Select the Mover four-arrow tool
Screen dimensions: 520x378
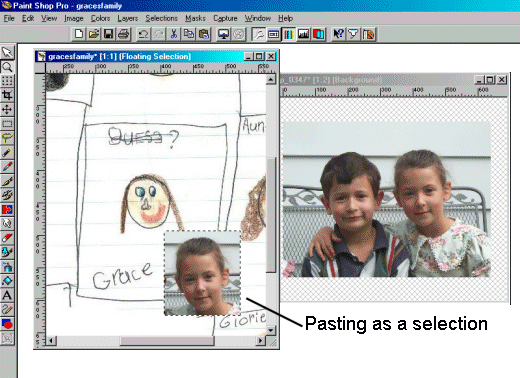point(7,109)
